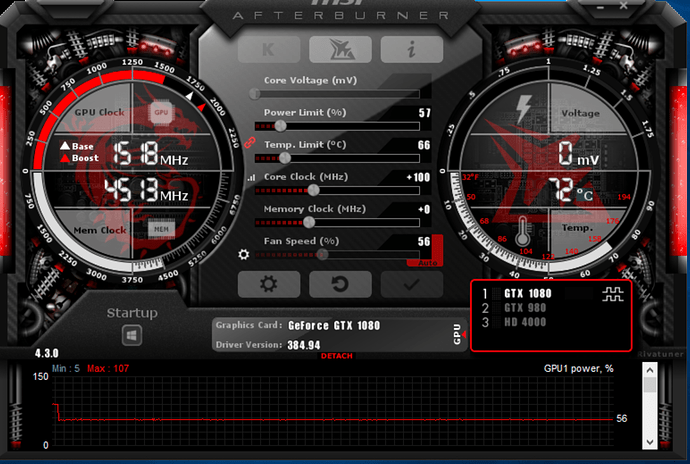Click the Fan Speed slider handle
690x464 pixels.
323,254
